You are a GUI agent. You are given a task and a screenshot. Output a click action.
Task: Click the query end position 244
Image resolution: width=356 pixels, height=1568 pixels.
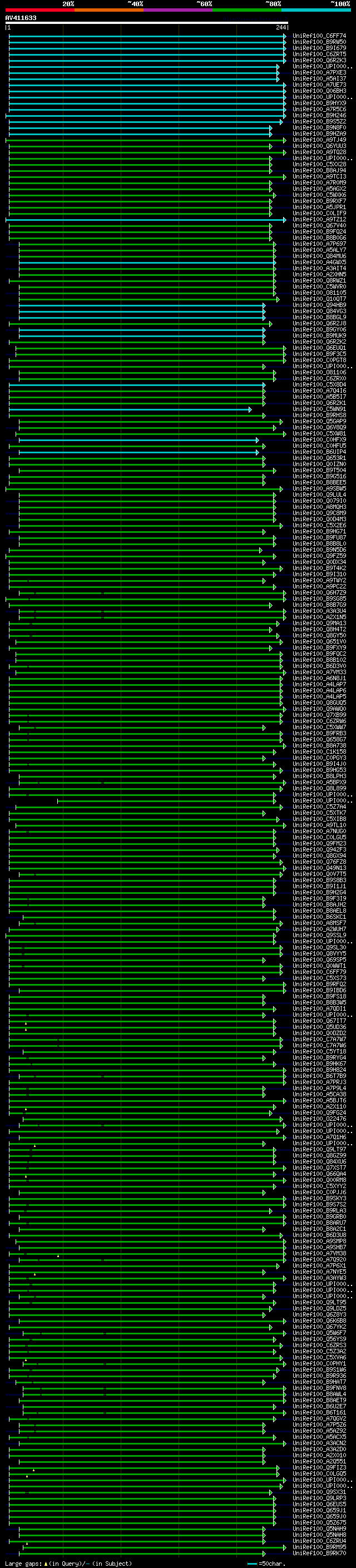280,27
